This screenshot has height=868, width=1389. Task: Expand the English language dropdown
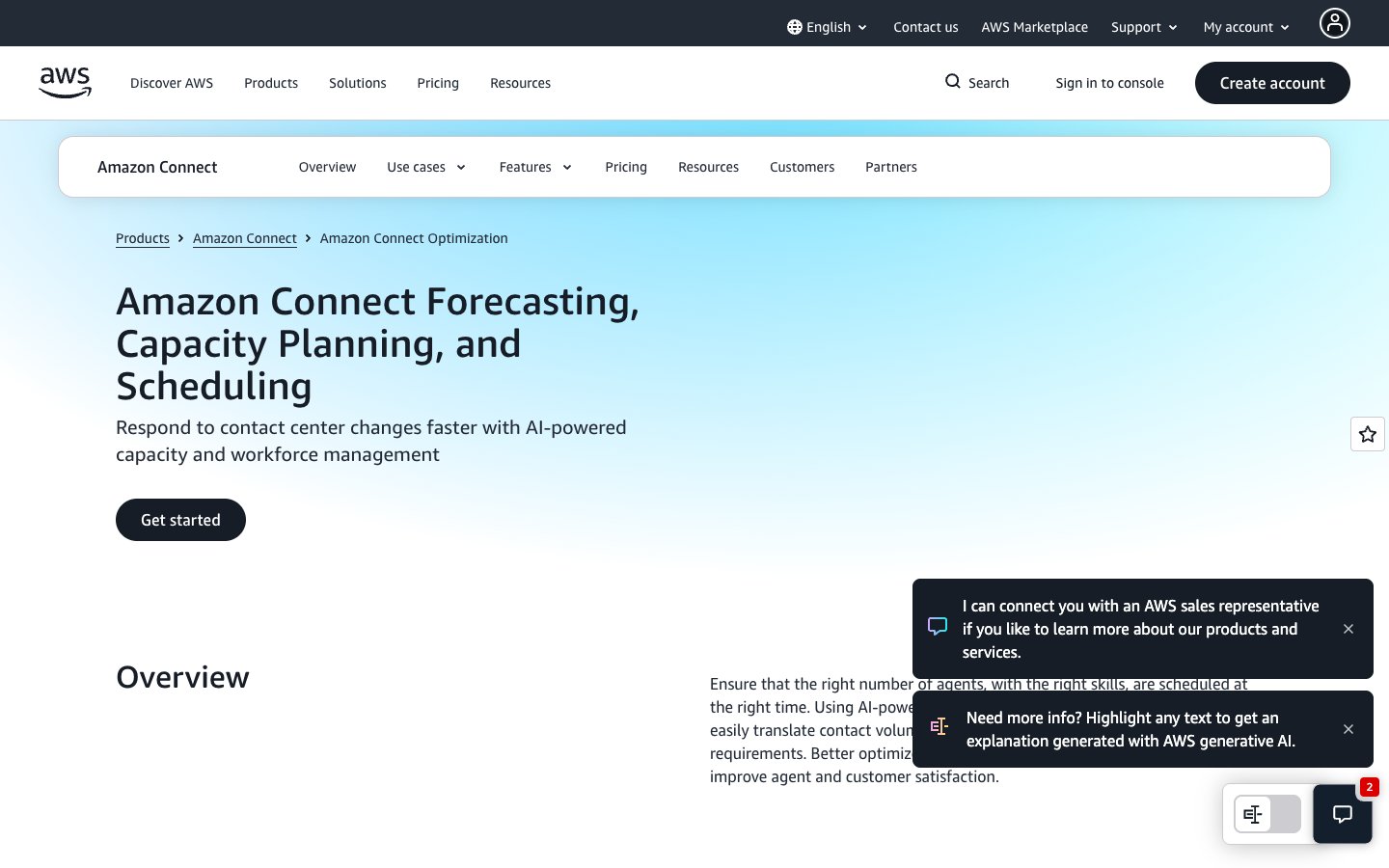829,27
